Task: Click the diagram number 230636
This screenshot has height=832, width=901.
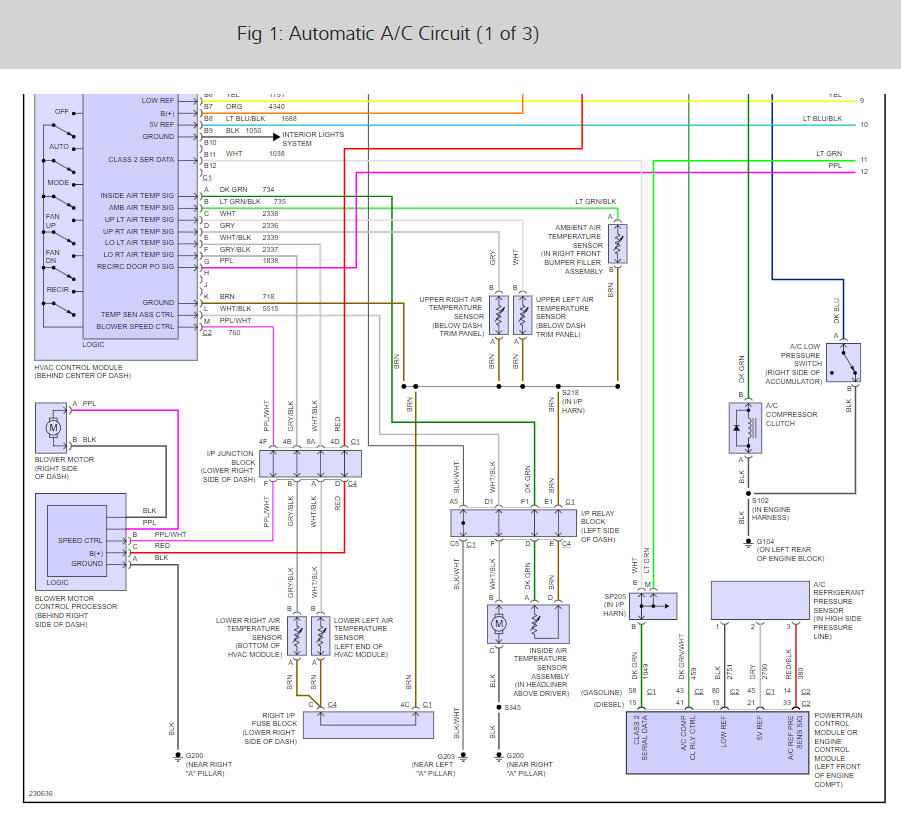Action: pos(41,794)
